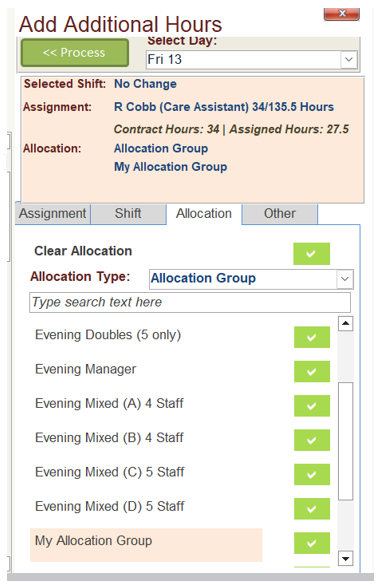
Task: Highlight the My Allocation Group list row
Action: tap(146, 544)
